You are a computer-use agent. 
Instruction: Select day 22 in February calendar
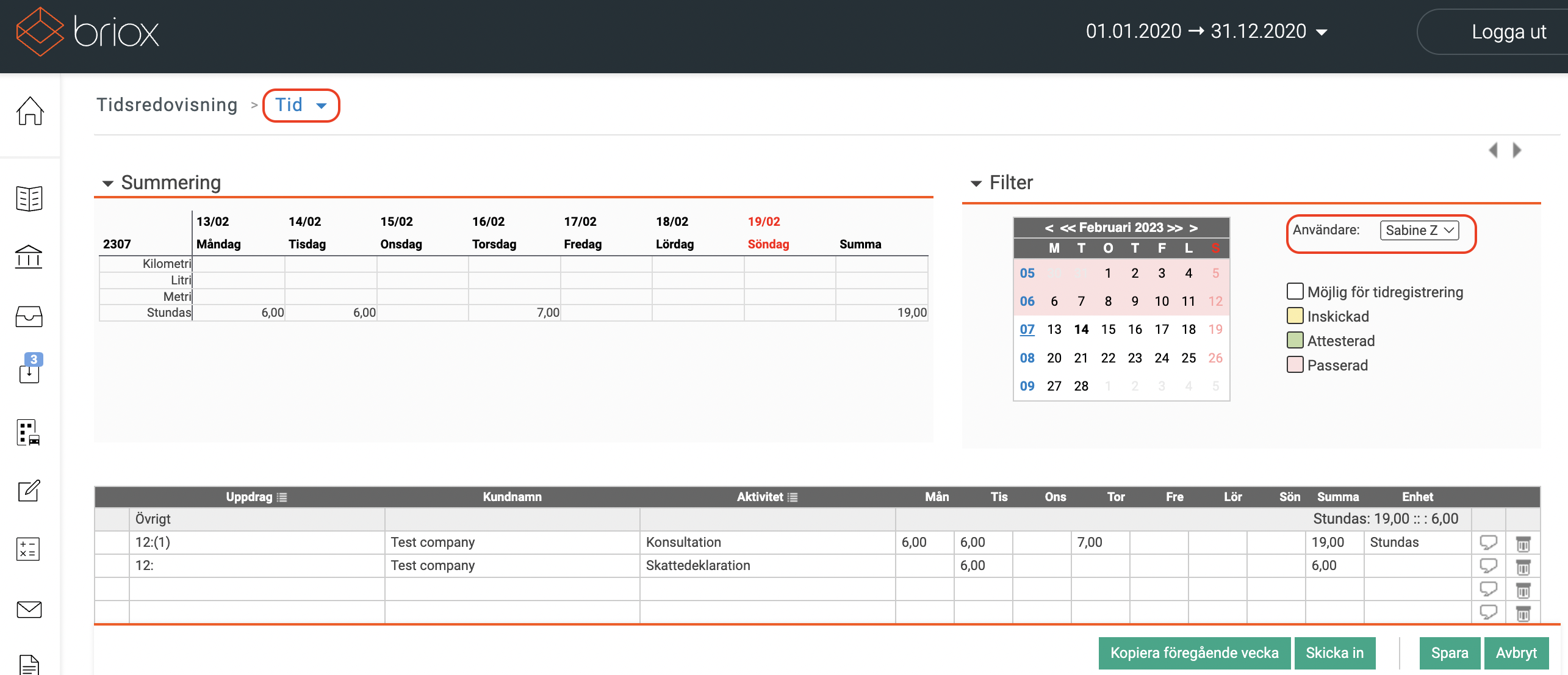coord(1108,358)
